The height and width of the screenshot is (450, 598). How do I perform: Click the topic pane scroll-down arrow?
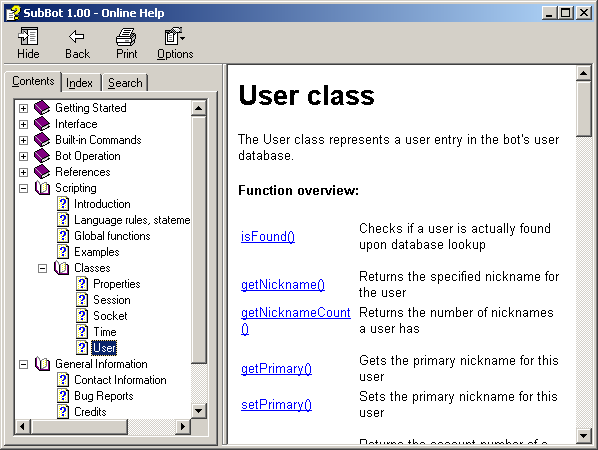584,436
